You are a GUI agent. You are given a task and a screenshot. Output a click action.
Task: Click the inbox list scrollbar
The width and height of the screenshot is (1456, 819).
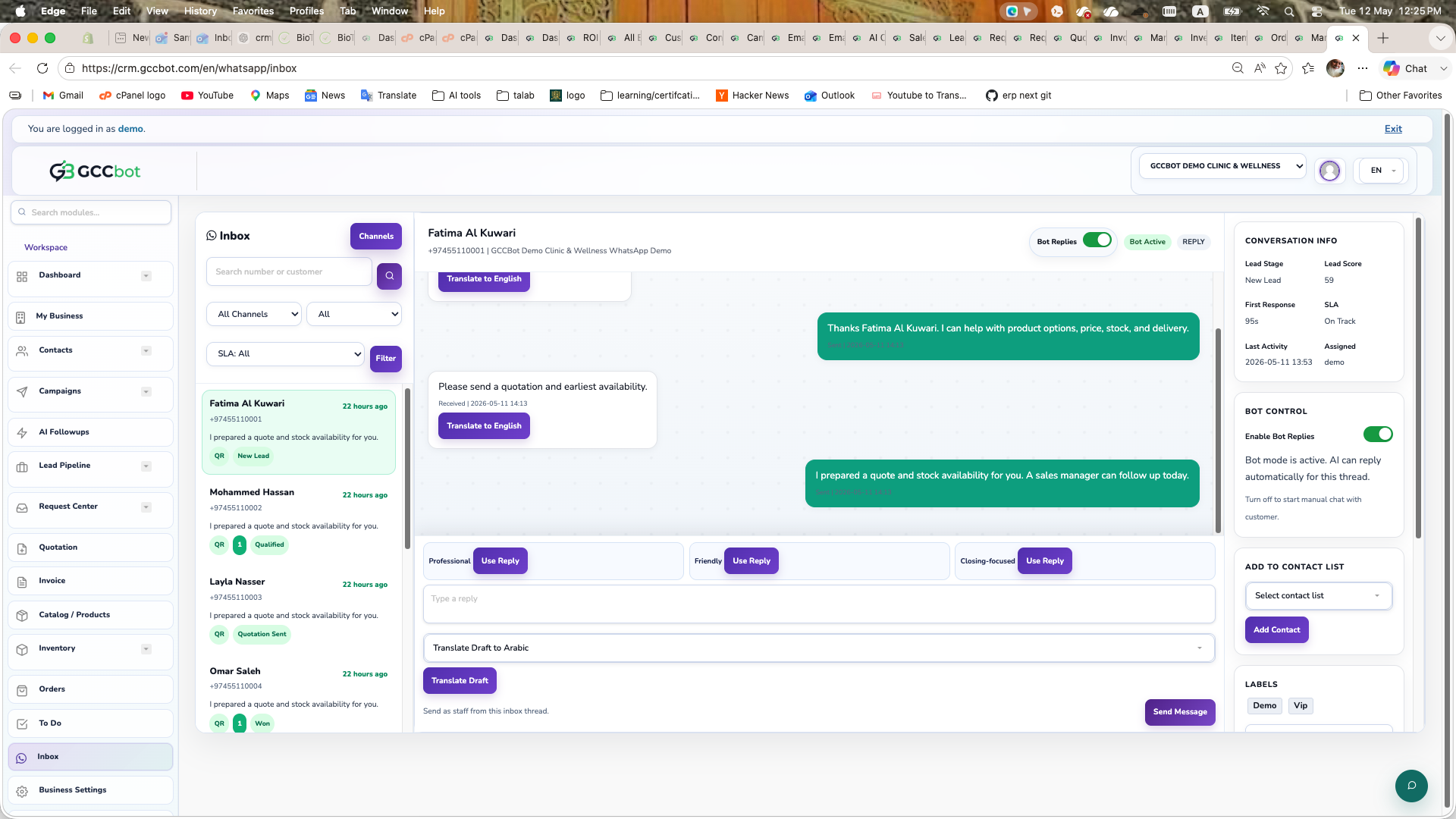[x=407, y=469]
